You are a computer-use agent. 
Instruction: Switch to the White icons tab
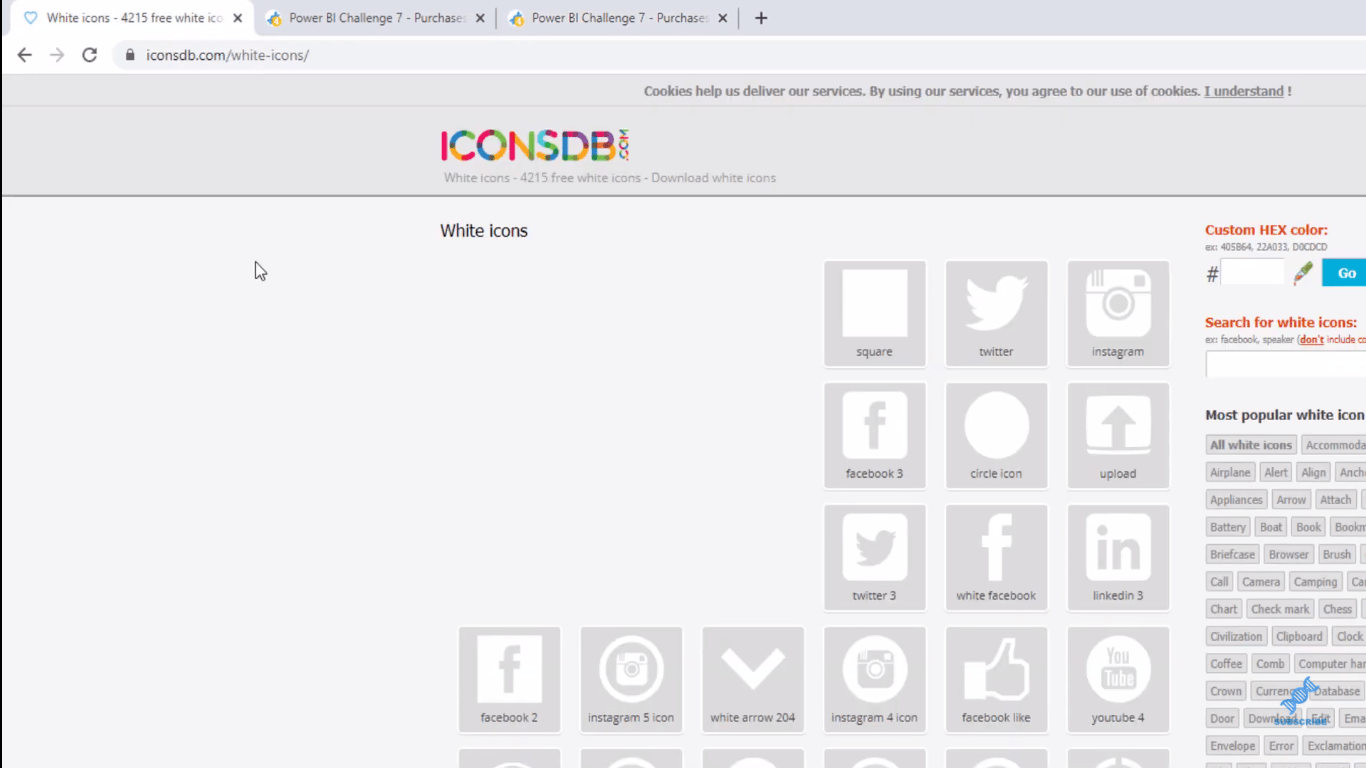click(130, 18)
